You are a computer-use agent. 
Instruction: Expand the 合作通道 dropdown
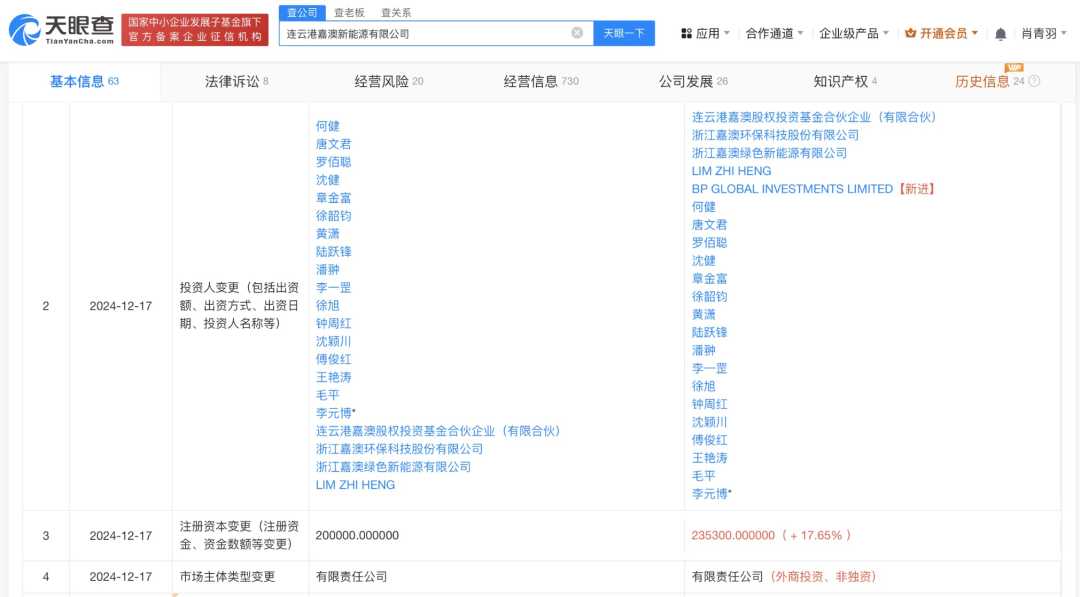click(x=775, y=34)
